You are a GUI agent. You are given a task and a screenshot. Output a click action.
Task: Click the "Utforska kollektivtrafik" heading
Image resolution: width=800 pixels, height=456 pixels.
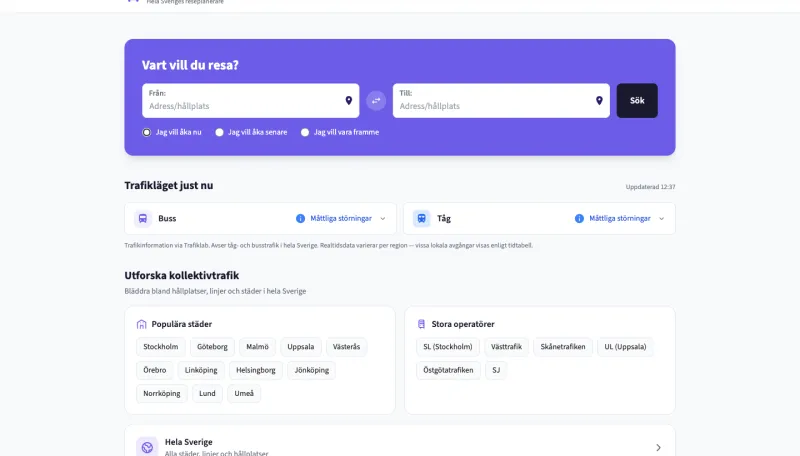point(182,275)
